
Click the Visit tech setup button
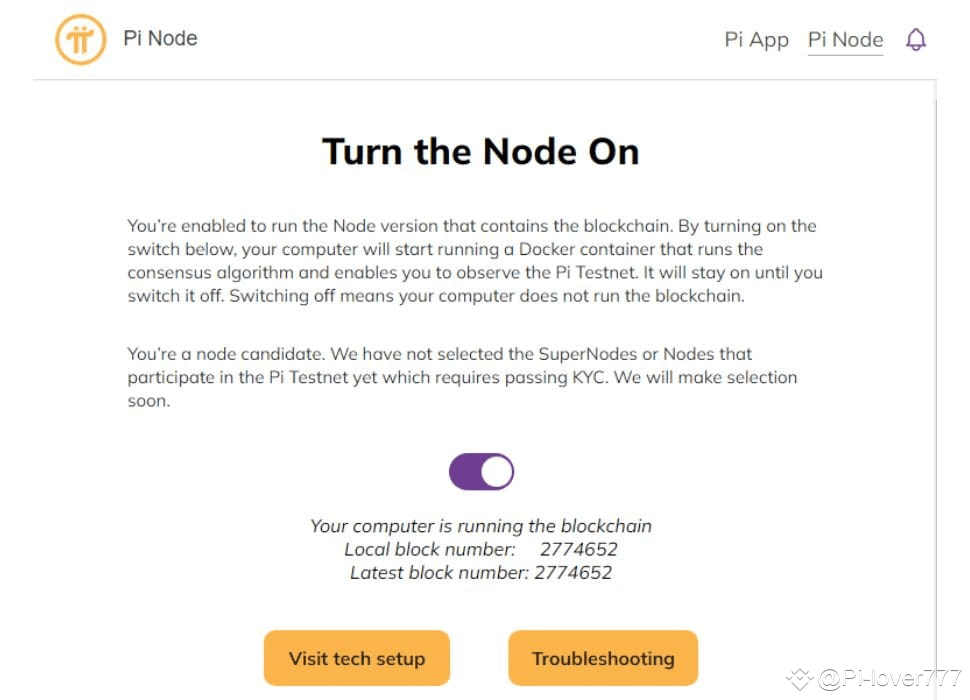356,658
